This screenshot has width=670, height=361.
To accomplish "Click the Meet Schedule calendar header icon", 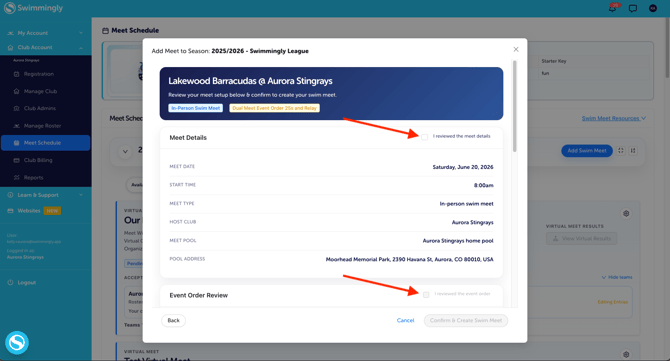I will (105, 30).
